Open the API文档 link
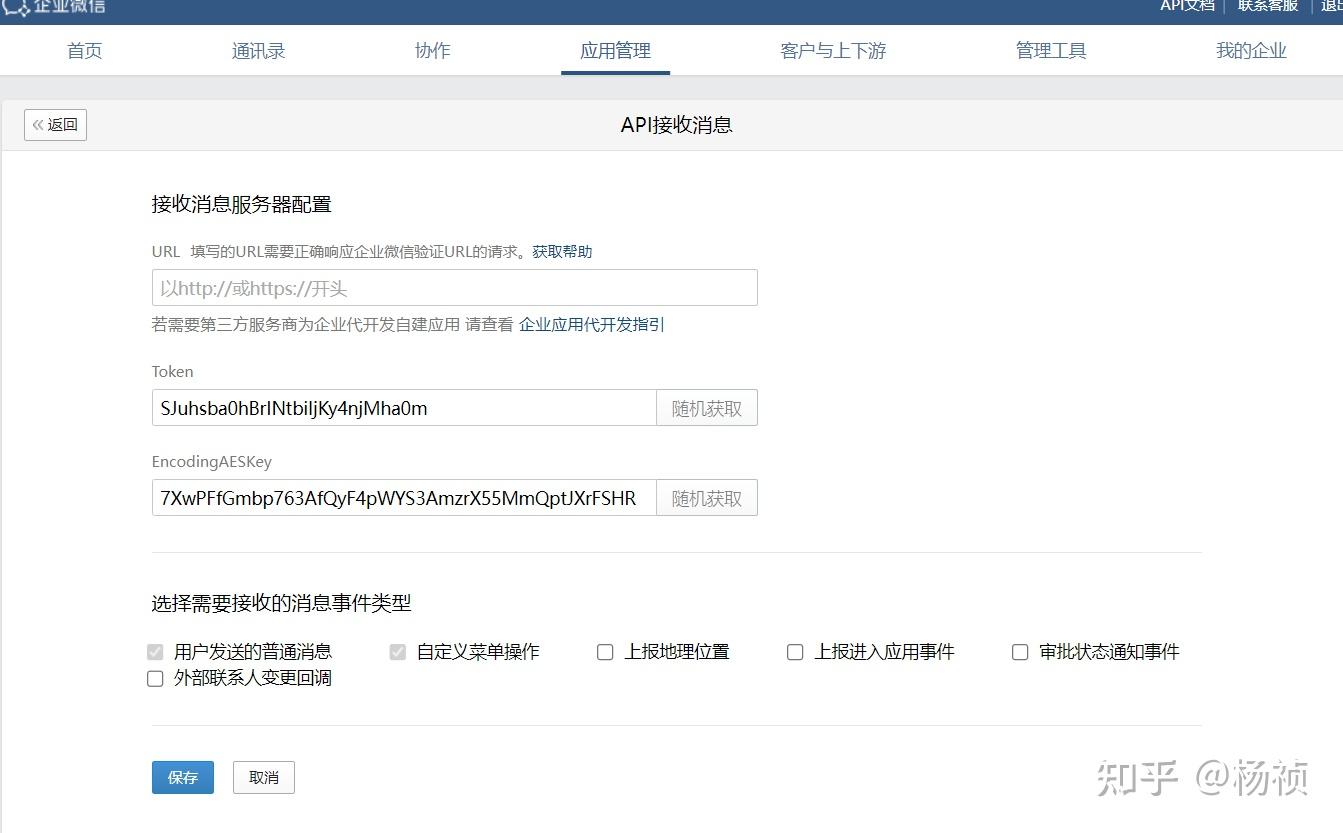Viewport: 1343px width, 833px height. (x=1186, y=6)
